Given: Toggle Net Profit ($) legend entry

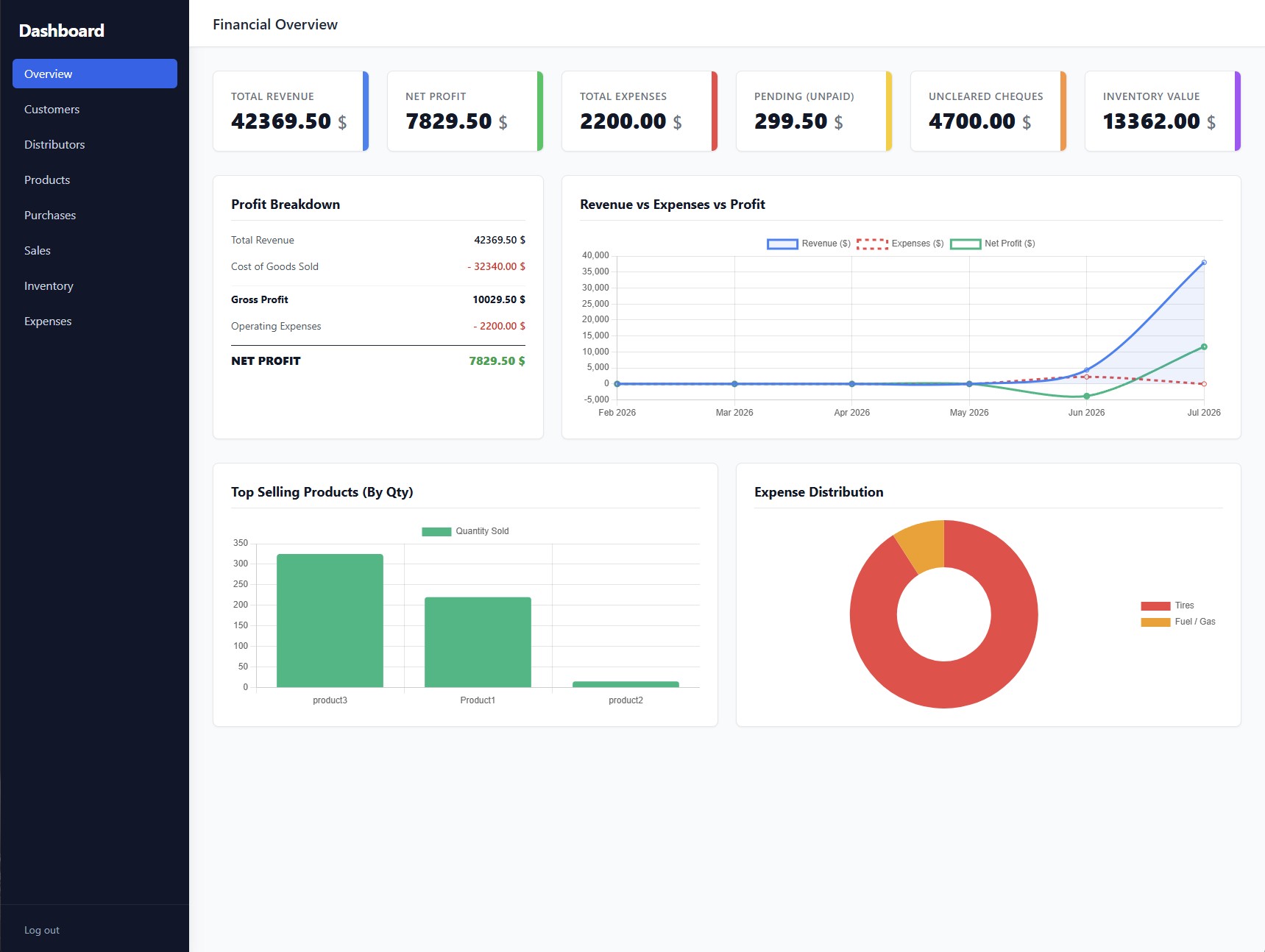Looking at the screenshot, I should (993, 244).
